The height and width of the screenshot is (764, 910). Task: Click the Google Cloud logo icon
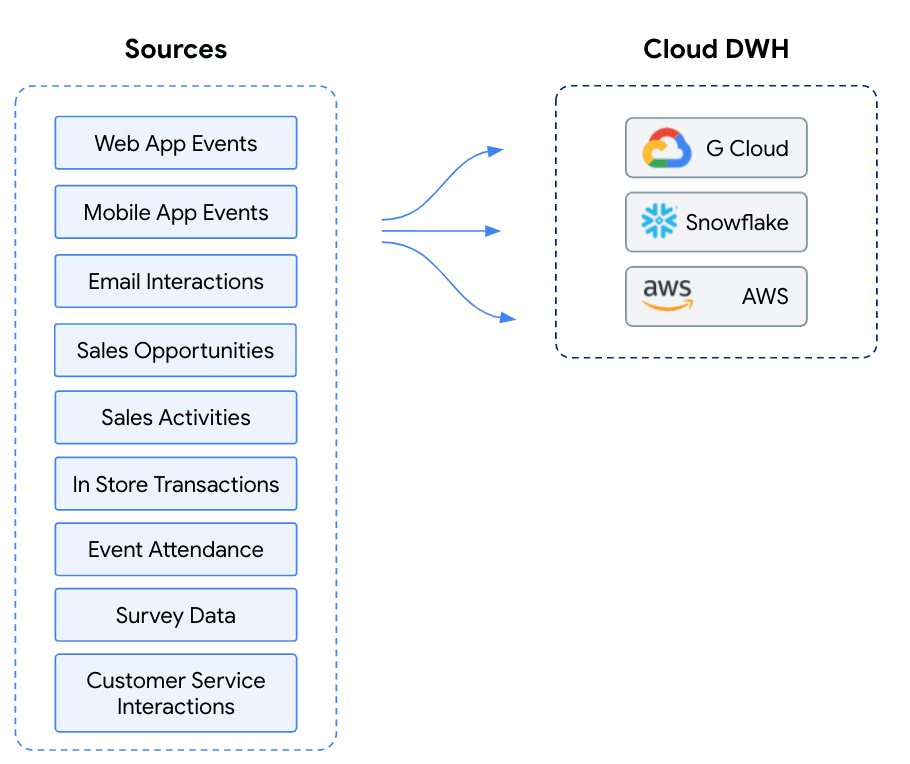click(666, 148)
